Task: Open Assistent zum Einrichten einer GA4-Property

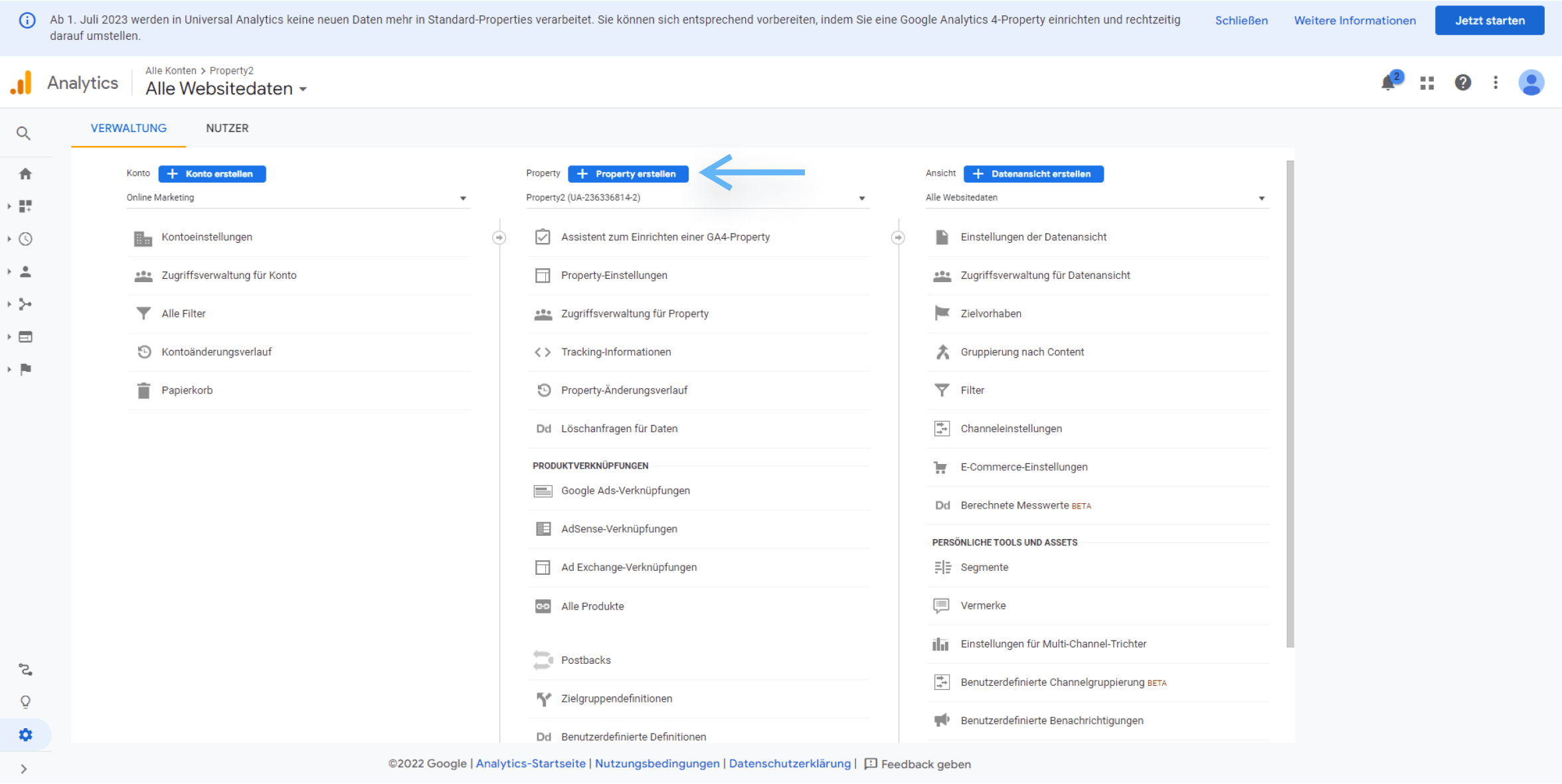Action: 665,237
